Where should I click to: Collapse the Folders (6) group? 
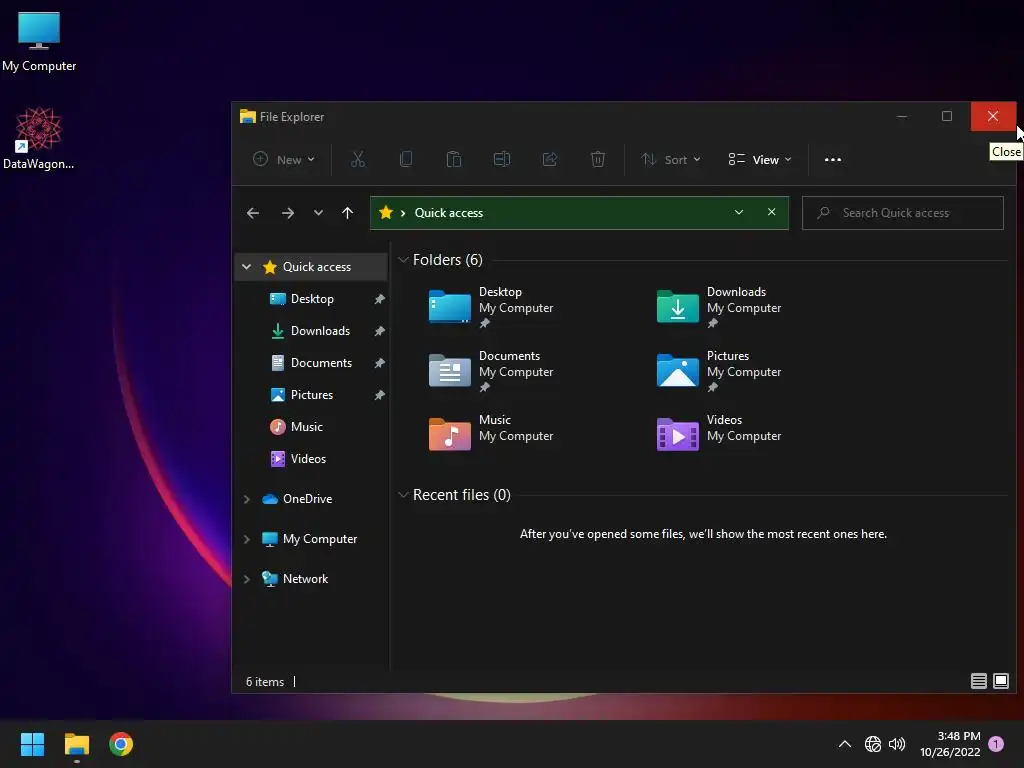[x=403, y=260]
